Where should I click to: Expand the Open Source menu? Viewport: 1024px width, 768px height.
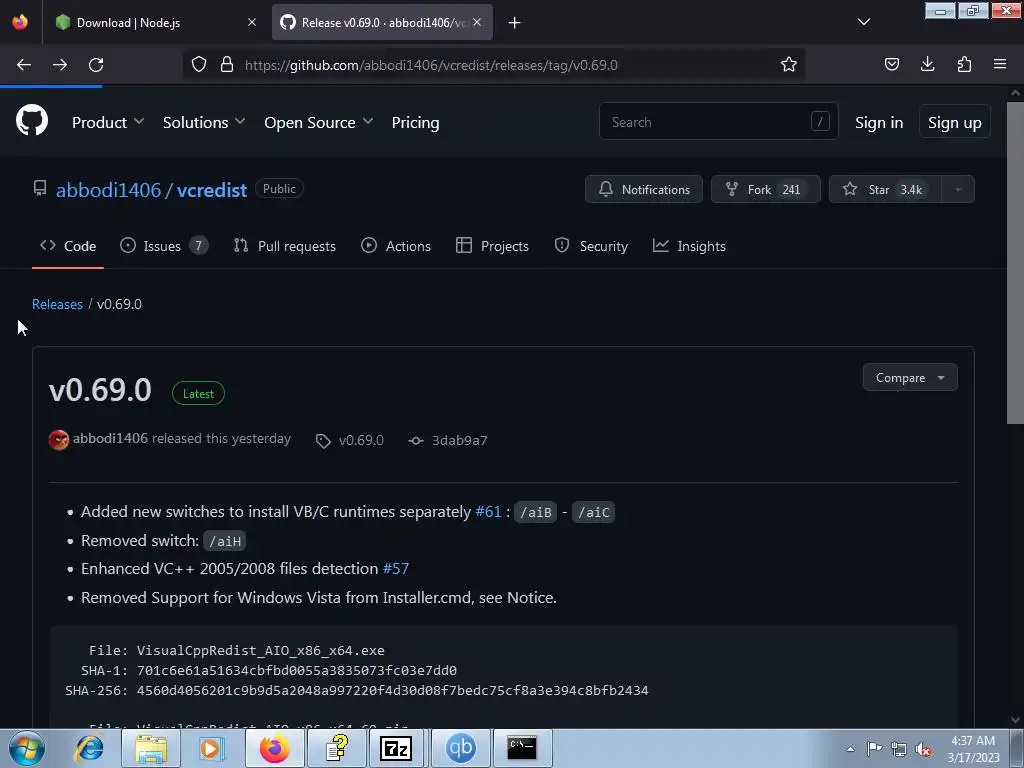pos(319,122)
